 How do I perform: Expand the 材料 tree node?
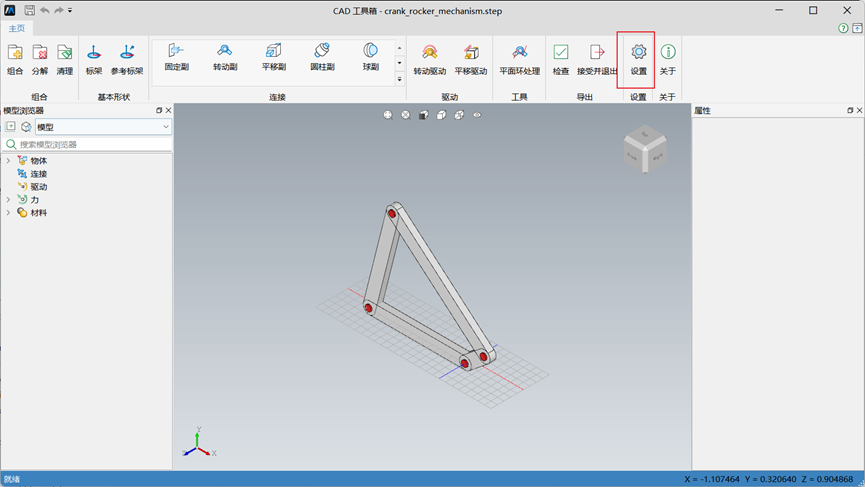(x=8, y=212)
